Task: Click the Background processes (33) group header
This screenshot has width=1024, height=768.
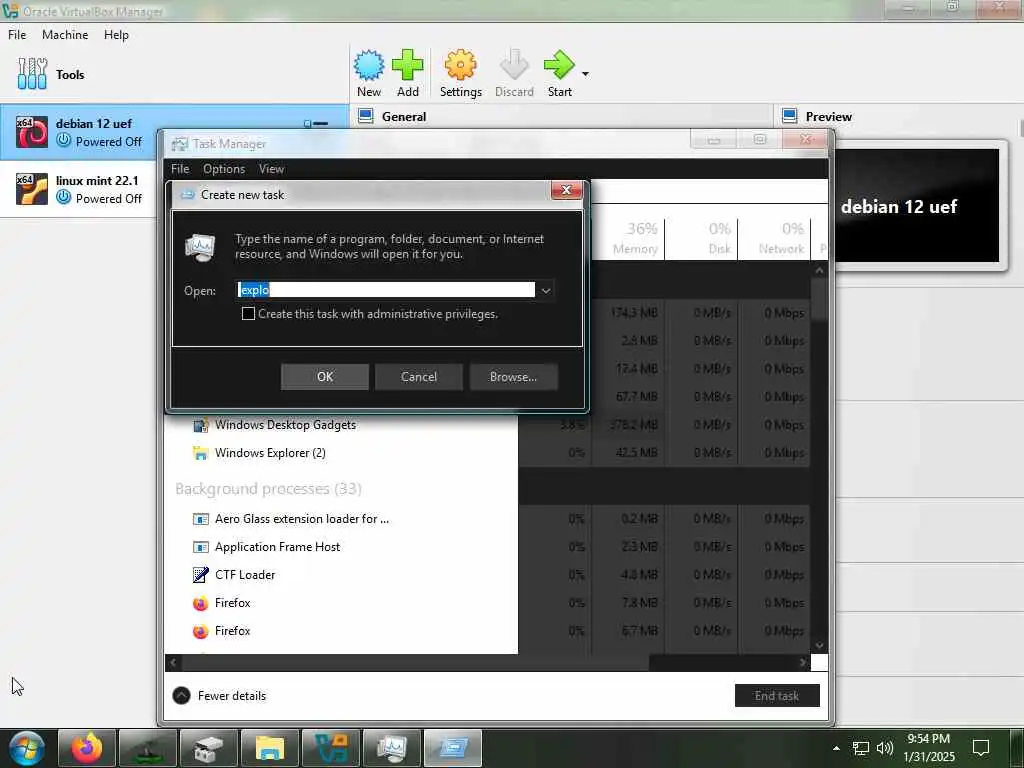Action: 268,489
